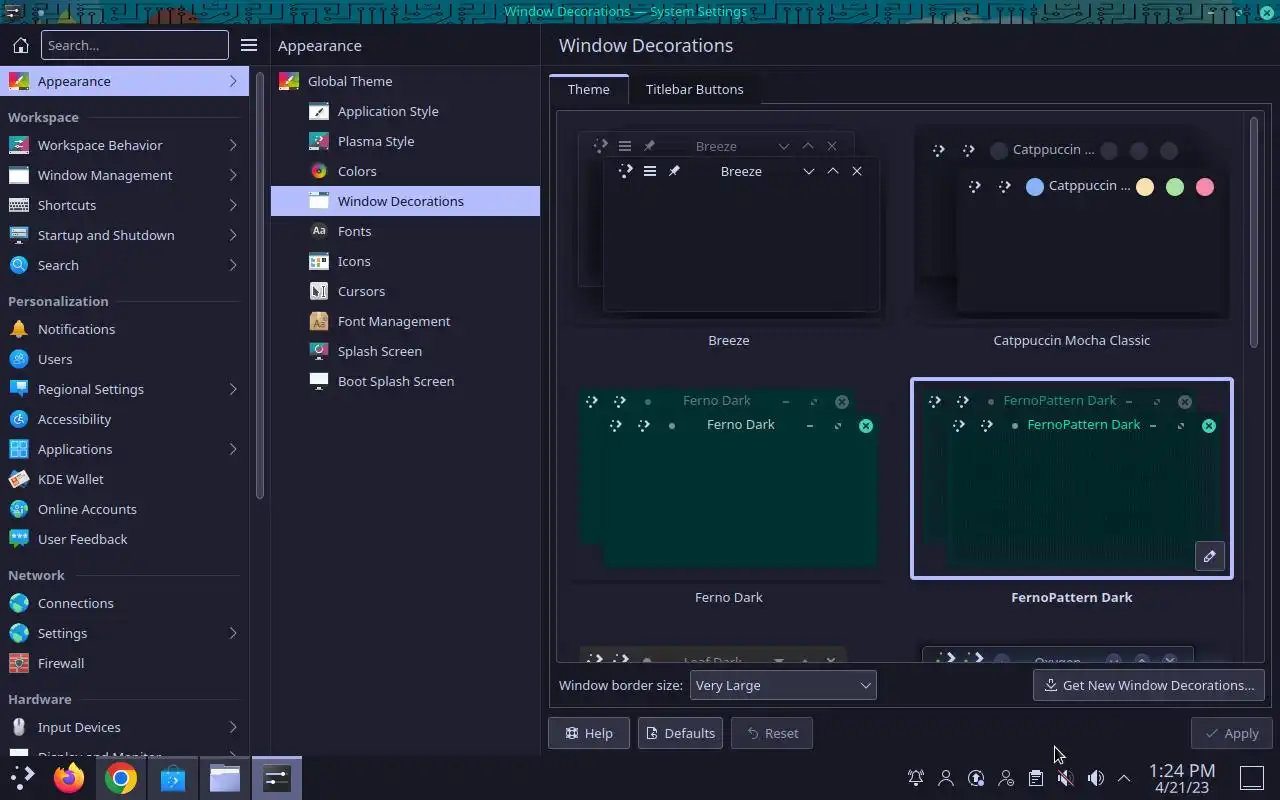Launch Firefox from the taskbar

coord(69,778)
